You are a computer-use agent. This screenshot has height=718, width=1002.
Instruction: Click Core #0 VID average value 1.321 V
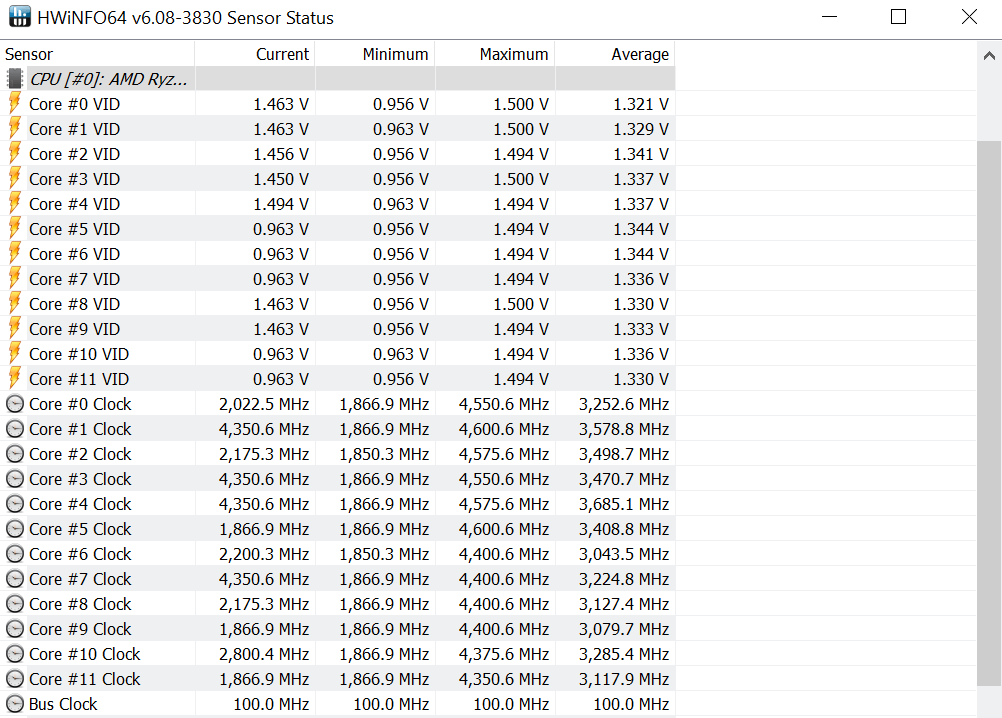pos(641,103)
